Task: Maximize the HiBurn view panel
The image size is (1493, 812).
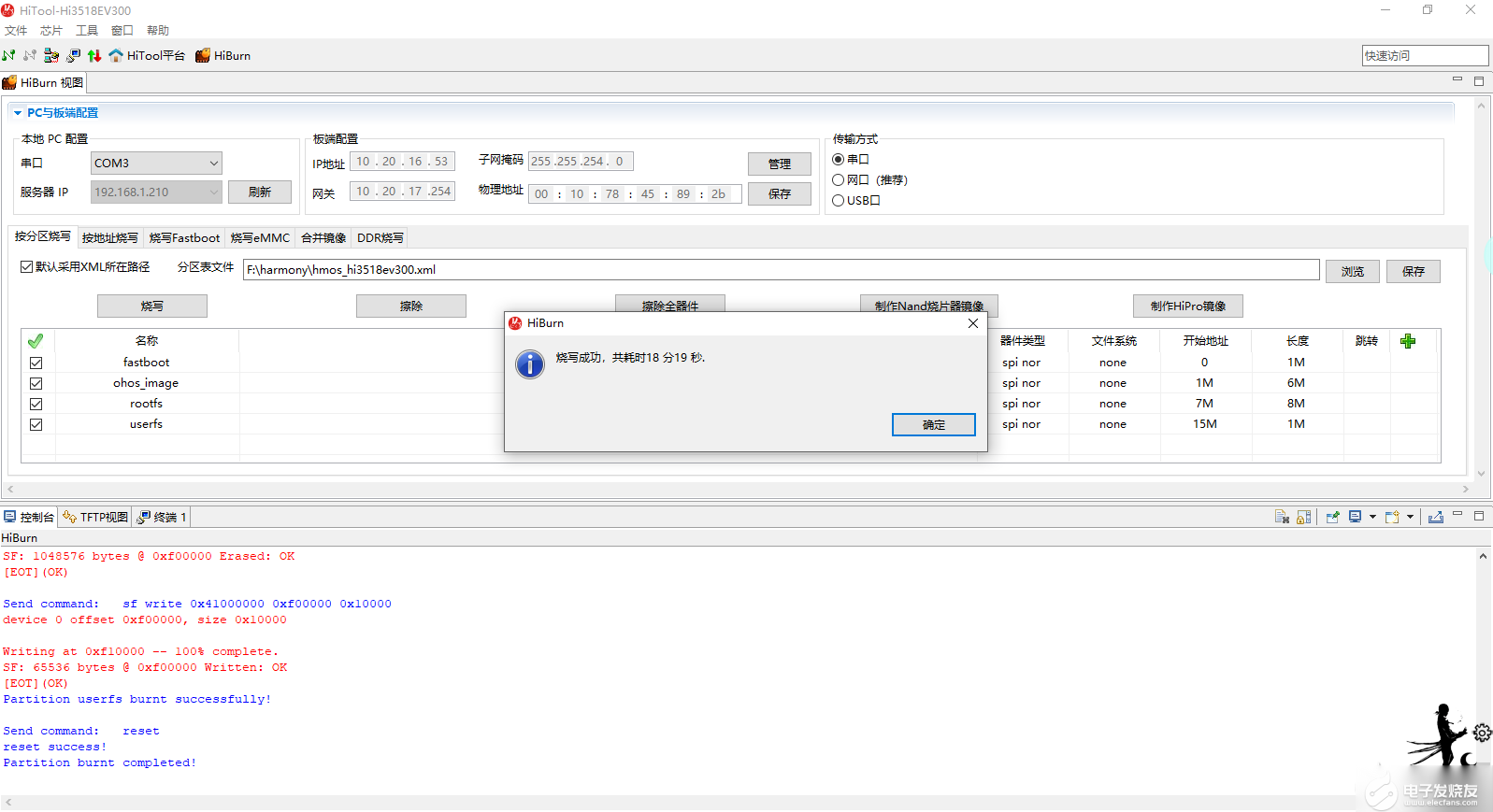Action: coord(1479,81)
